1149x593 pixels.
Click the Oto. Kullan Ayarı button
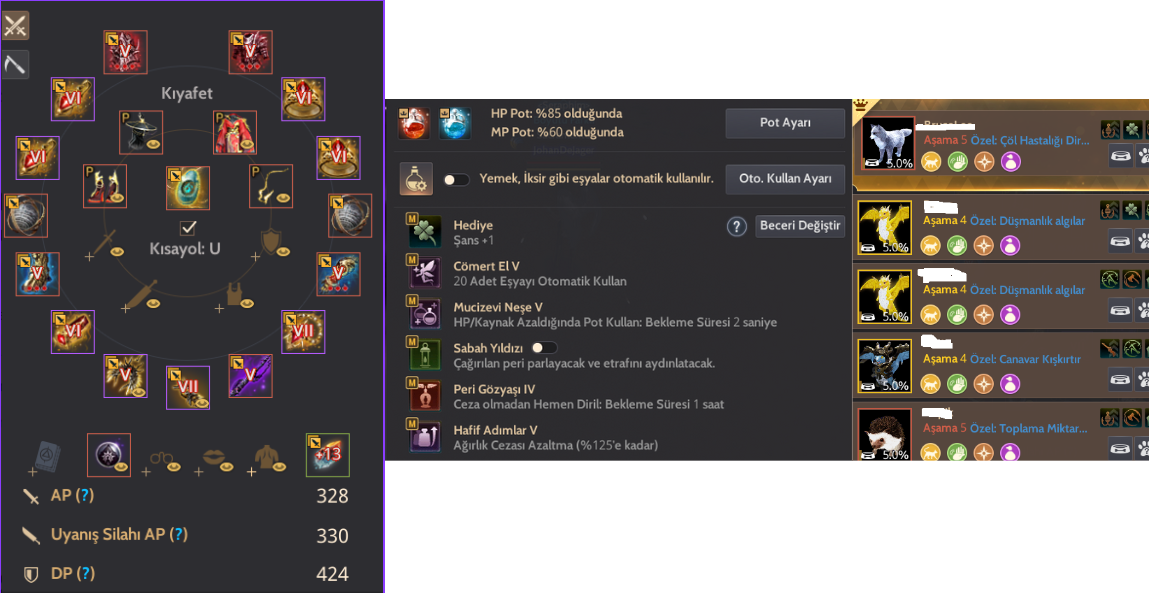click(785, 179)
